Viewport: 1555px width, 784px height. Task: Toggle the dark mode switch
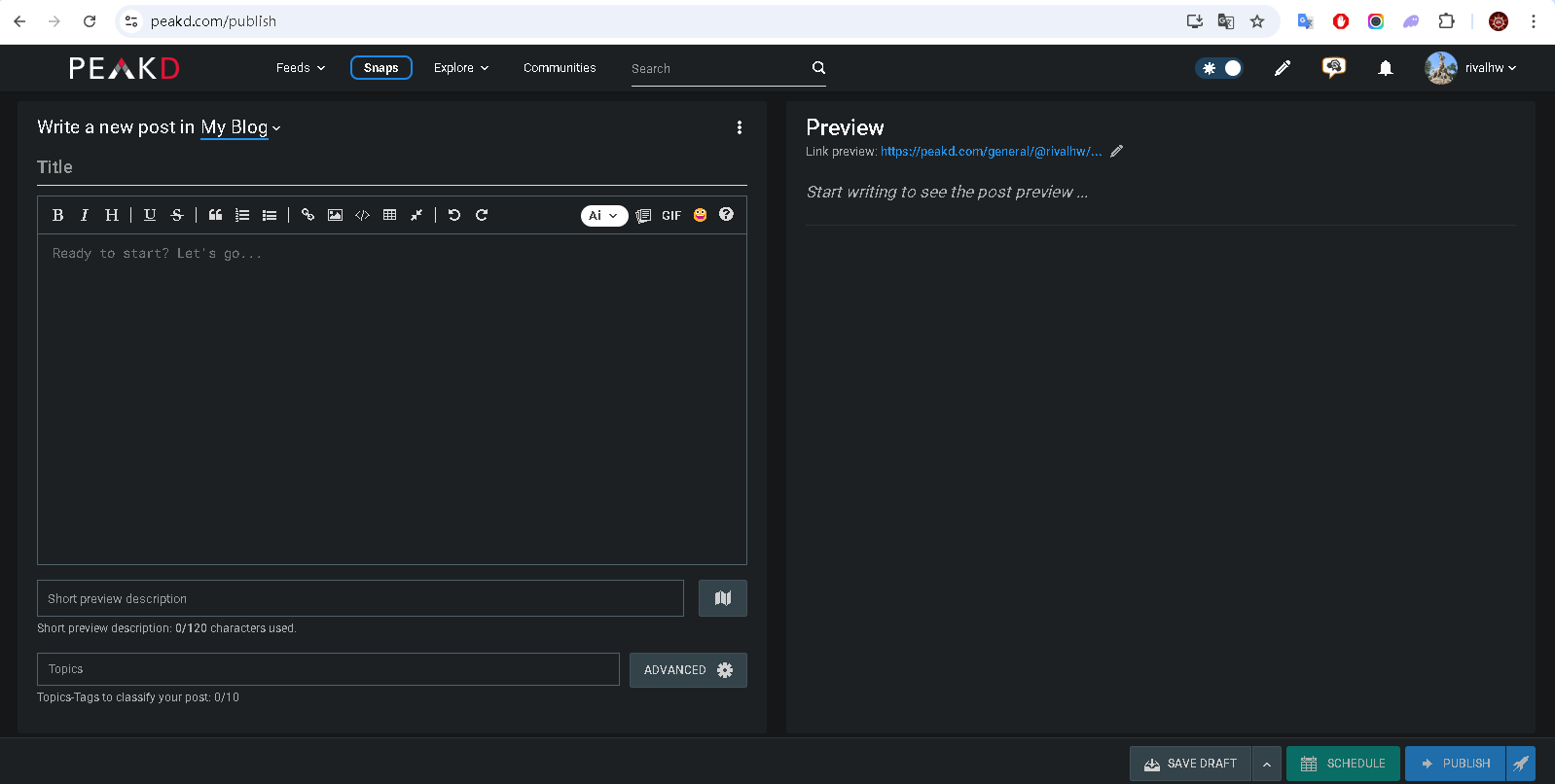(x=1219, y=68)
